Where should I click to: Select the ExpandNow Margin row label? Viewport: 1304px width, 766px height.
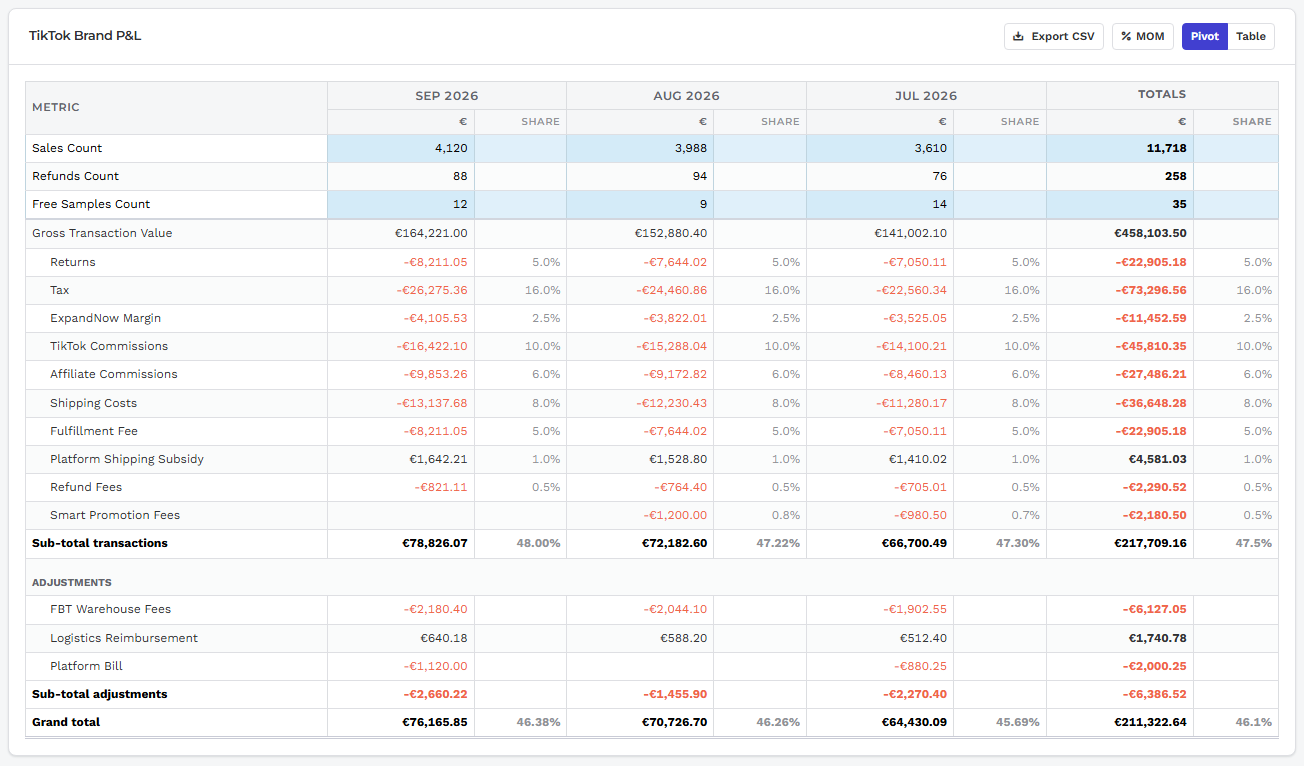point(106,318)
